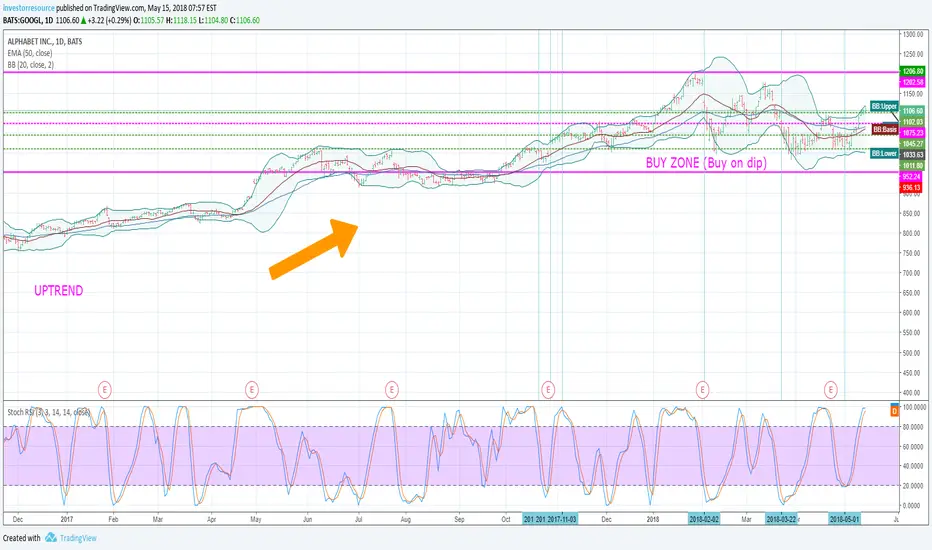Click the 2017-11-03 date marker

point(562,519)
